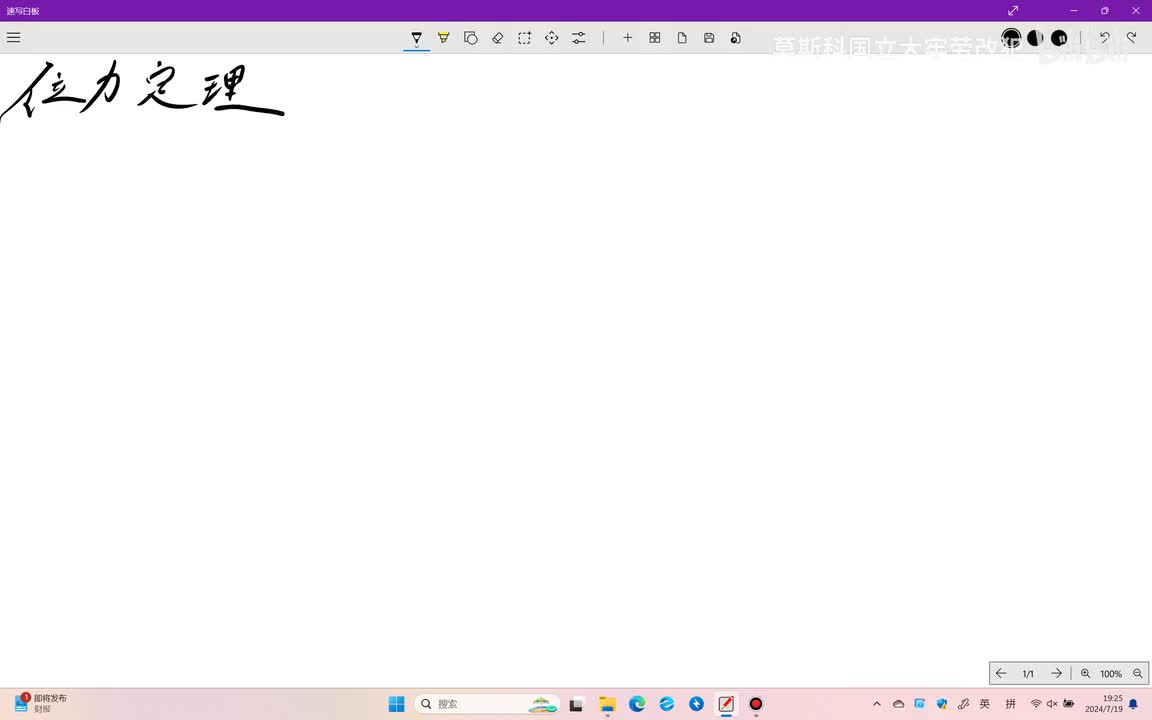Zoom out with magnifier minus
Image resolution: width=1152 pixels, height=720 pixels.
pyautogui.click(x=1137, y=673)
